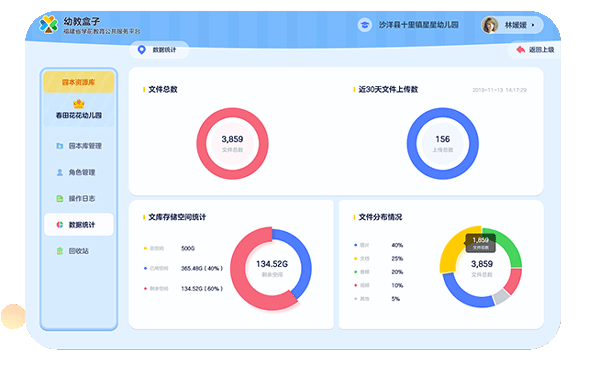Screen dimensions: 600x387
Task: Click the 25% distribution value
Action: [x=397, y=258]
